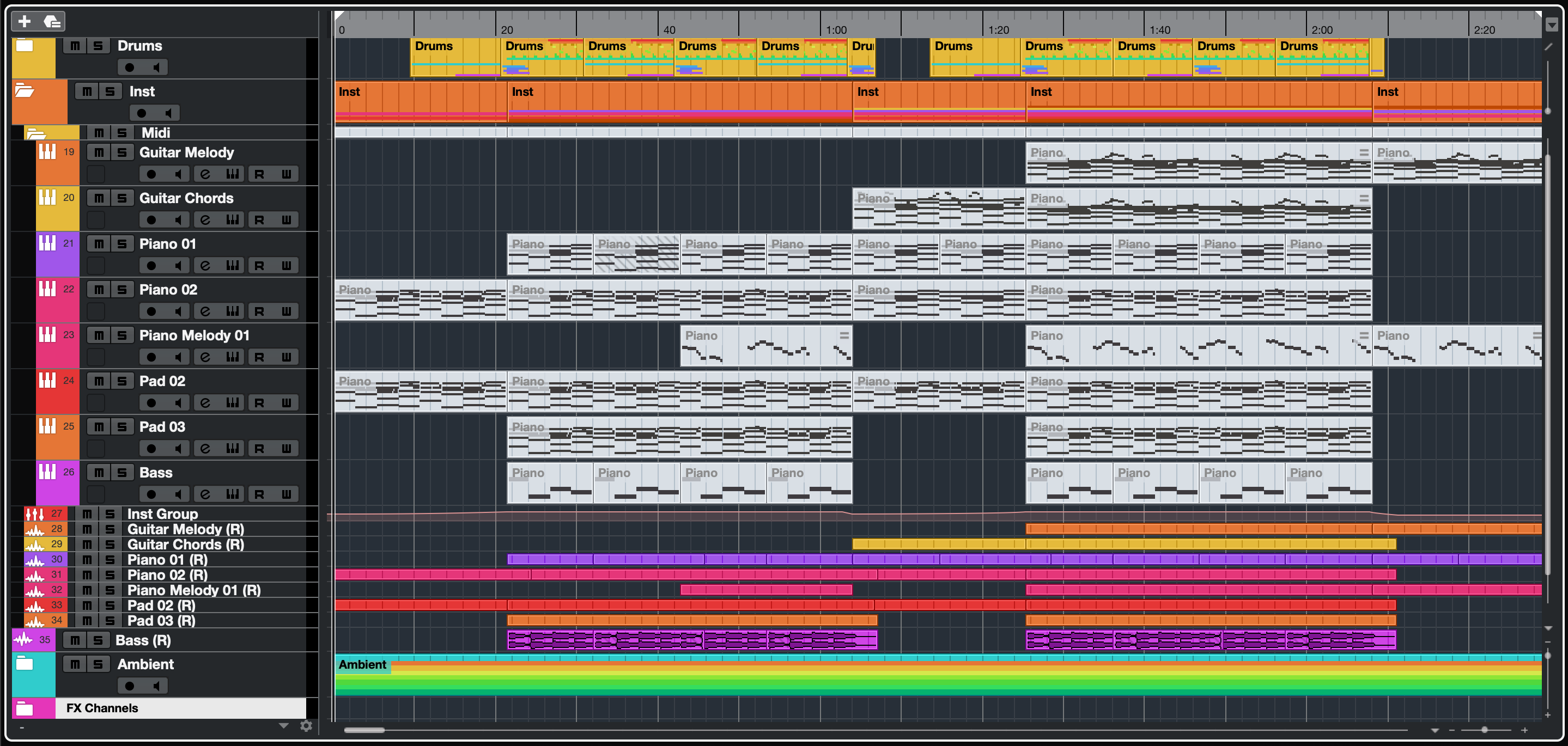Click the Guitar Melody track name
The image size is (1568, 746).
click(186, 152)
